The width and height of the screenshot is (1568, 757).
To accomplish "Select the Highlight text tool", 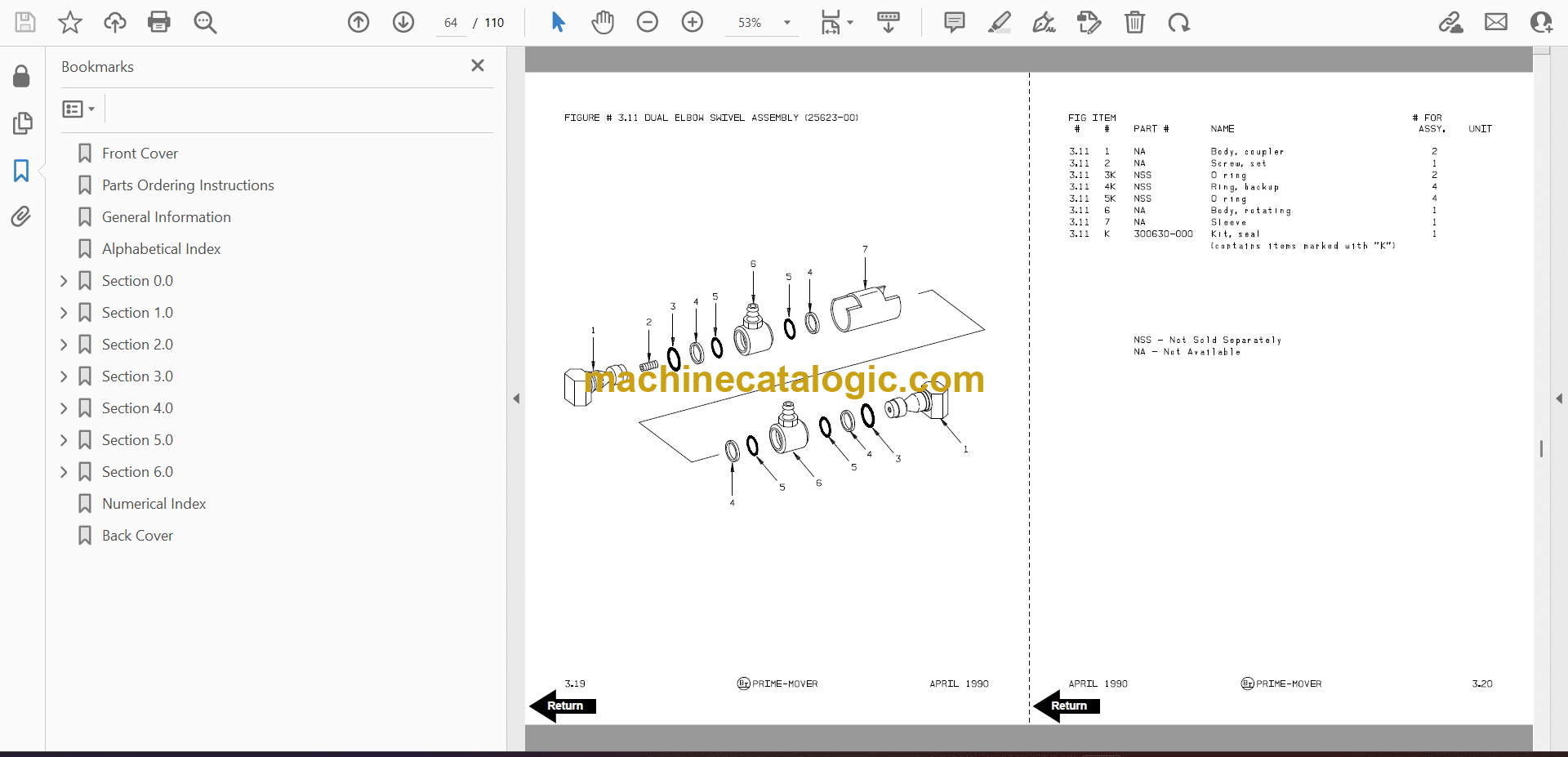I will (x=999, y=22).
